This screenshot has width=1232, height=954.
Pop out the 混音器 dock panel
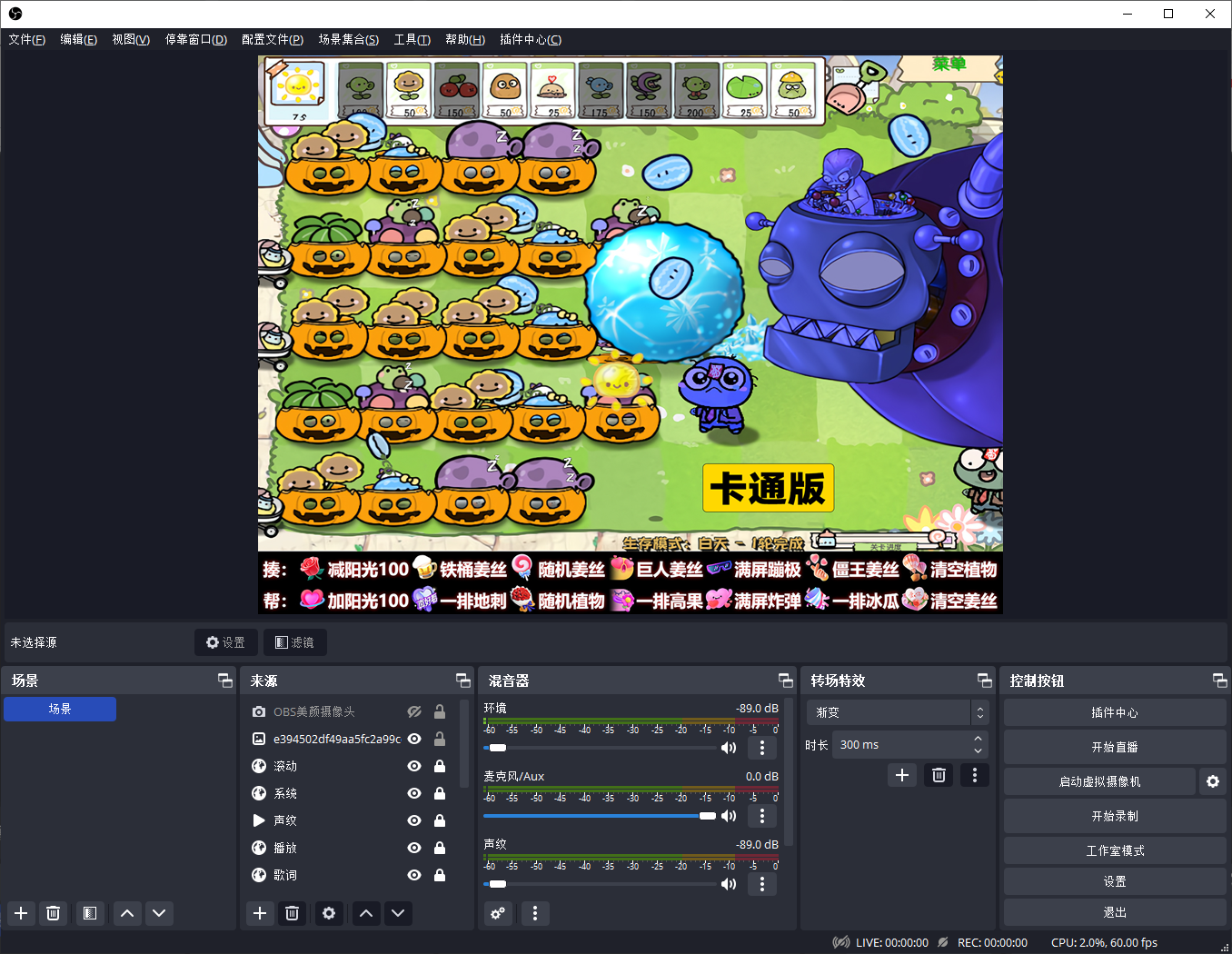(785, 681)
